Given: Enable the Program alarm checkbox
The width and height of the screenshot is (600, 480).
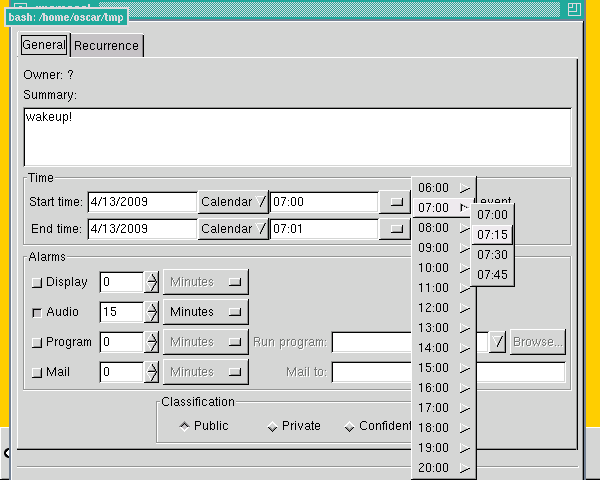Looking at the screenshot, I should (x=38, y=343).
